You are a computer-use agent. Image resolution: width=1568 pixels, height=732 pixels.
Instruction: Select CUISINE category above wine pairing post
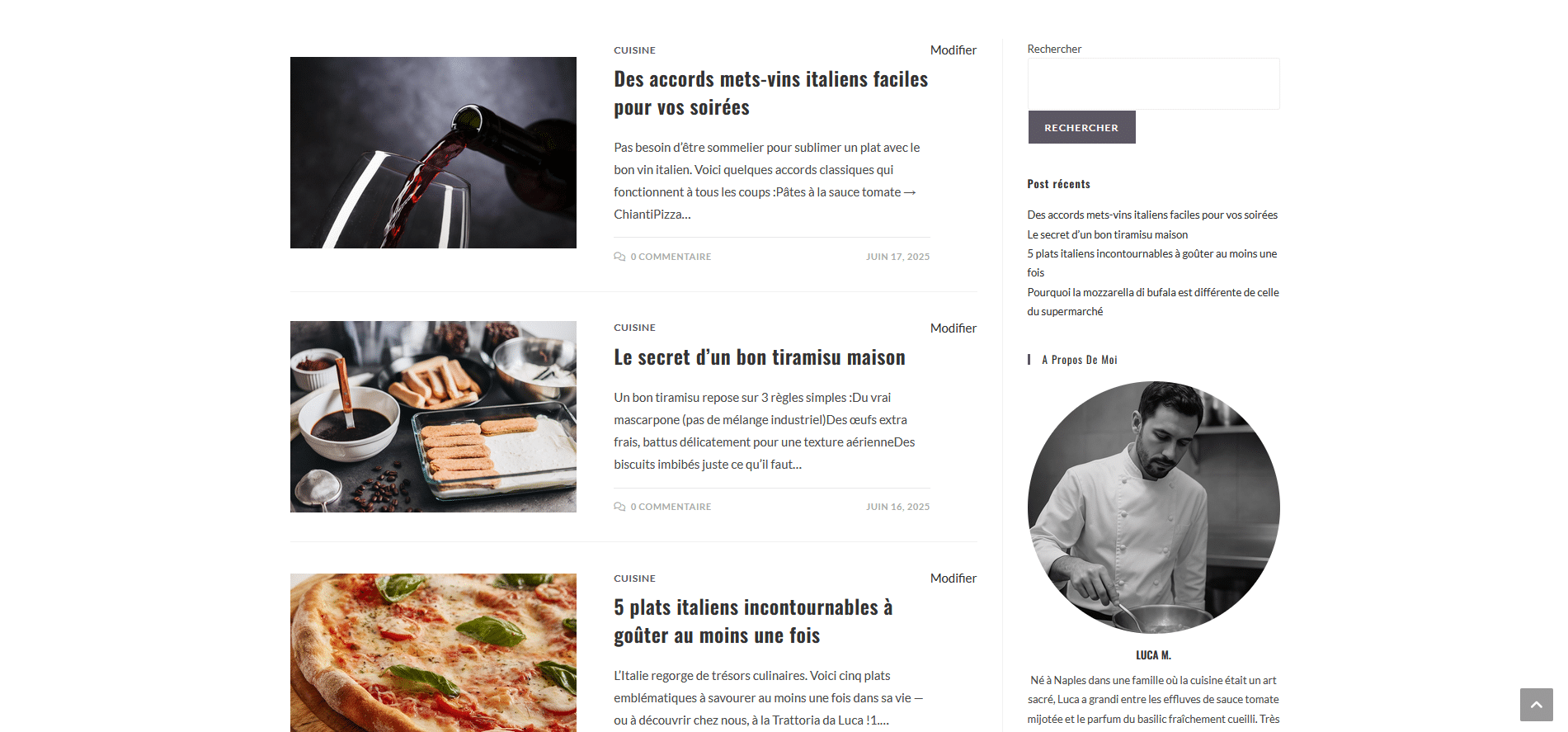(x=634, y=50)
